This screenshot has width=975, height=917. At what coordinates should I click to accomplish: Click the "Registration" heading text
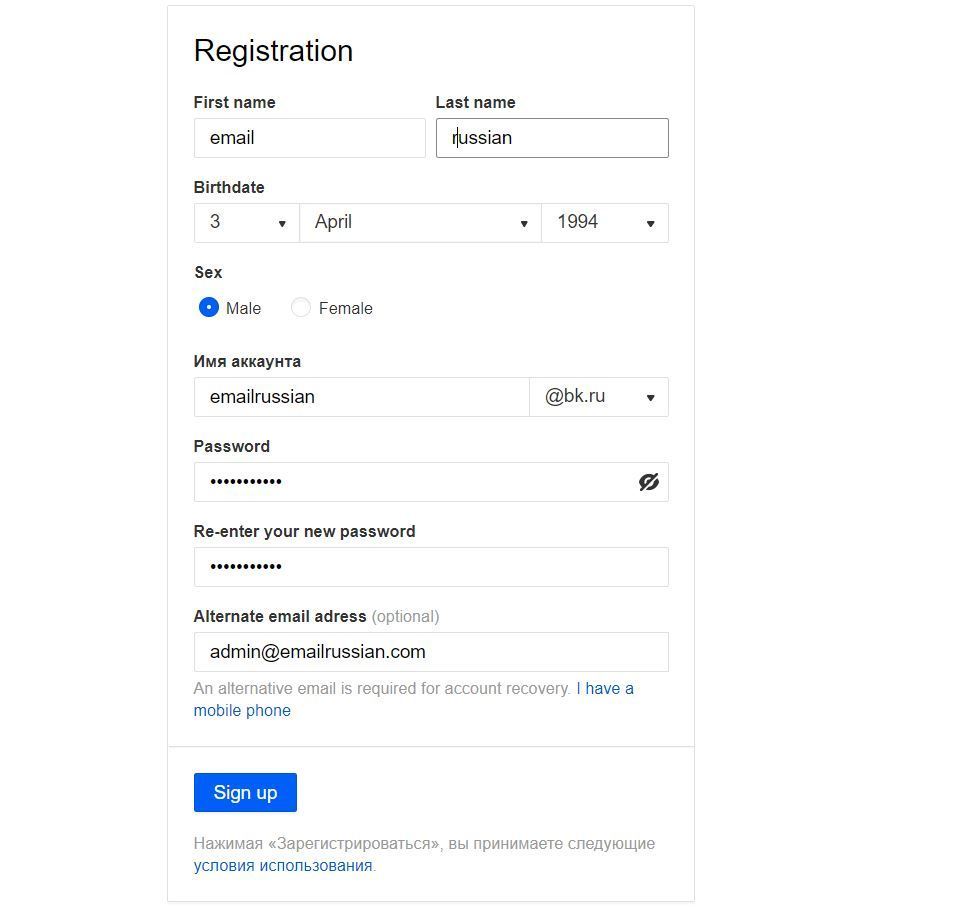[273, 51]
